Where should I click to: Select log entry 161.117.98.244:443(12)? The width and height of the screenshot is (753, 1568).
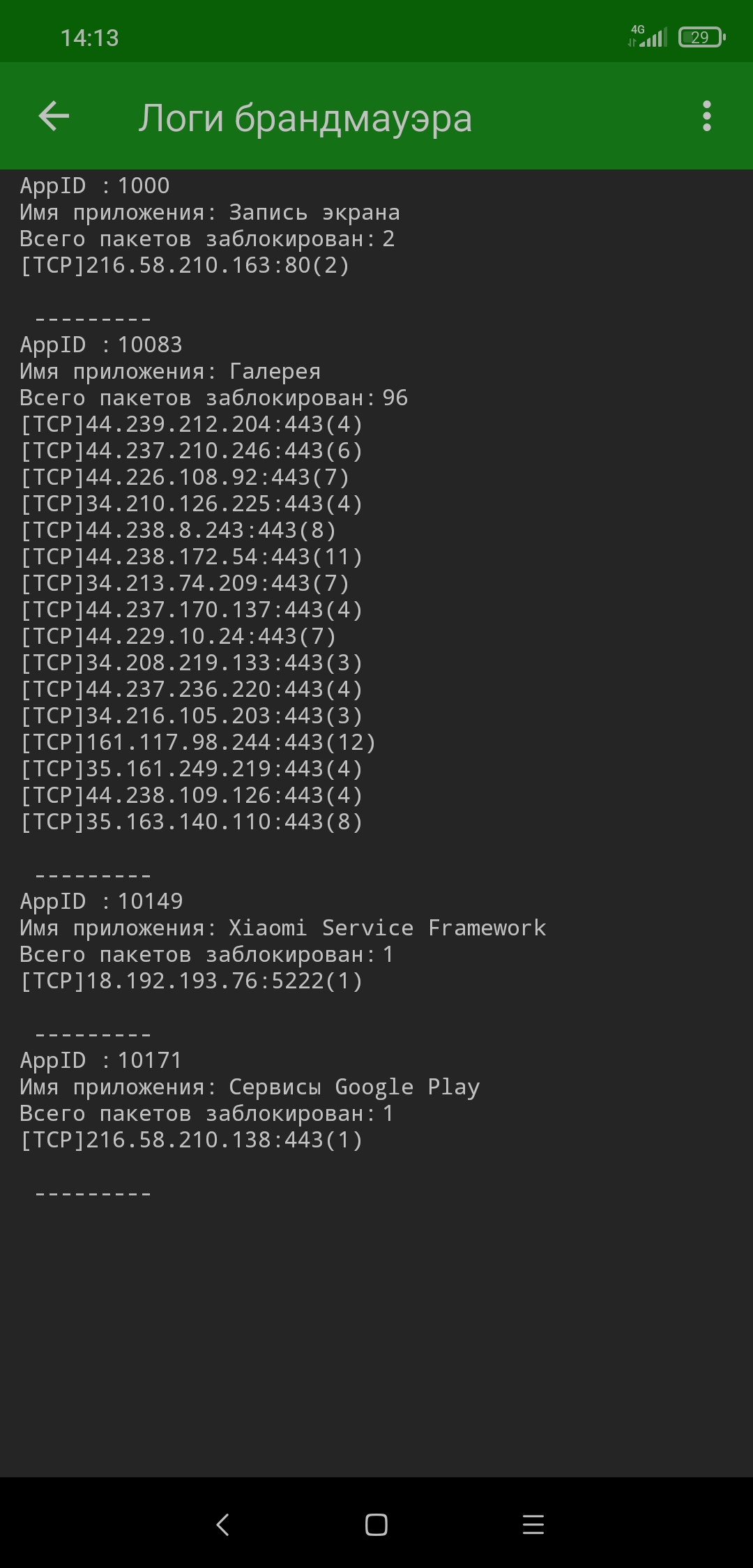(x=198, y=742)
